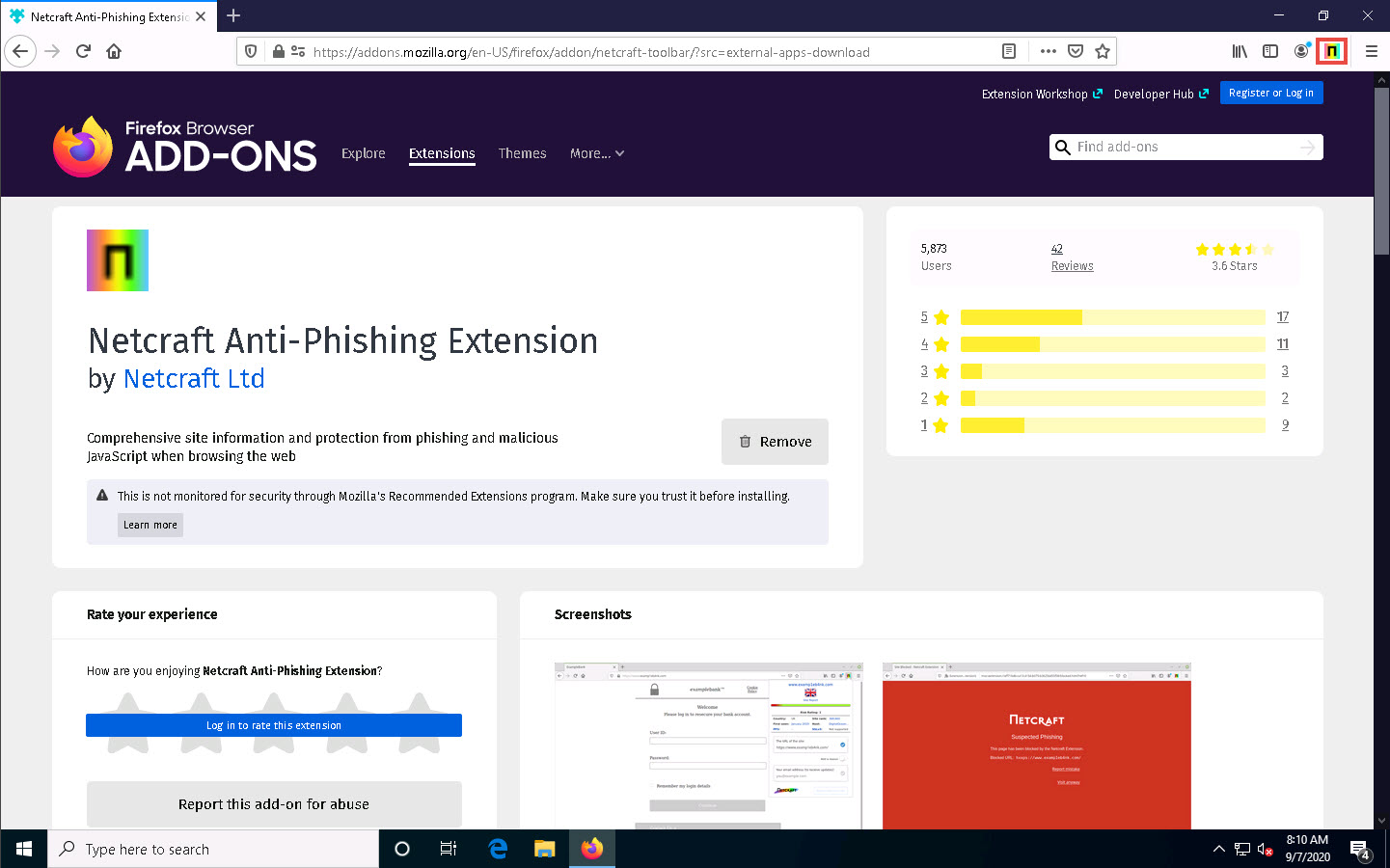Open the 17 five-star reviews count
The image size is (1390, 868).
(x=1283, y=317)
